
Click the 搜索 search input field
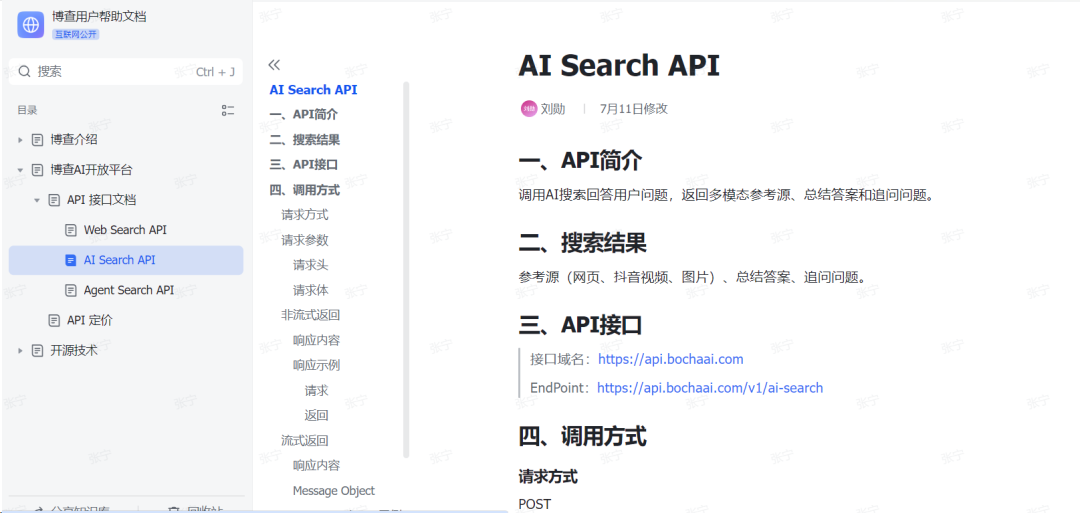click(x=126, y=72)
